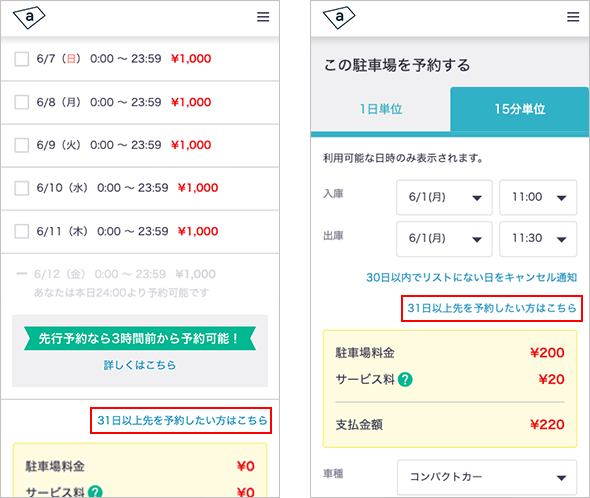Open 出庫 time dropdown showing 11:30
This screenshot has height=498, width=590.
pyautogui.click(x=538, y=239)
